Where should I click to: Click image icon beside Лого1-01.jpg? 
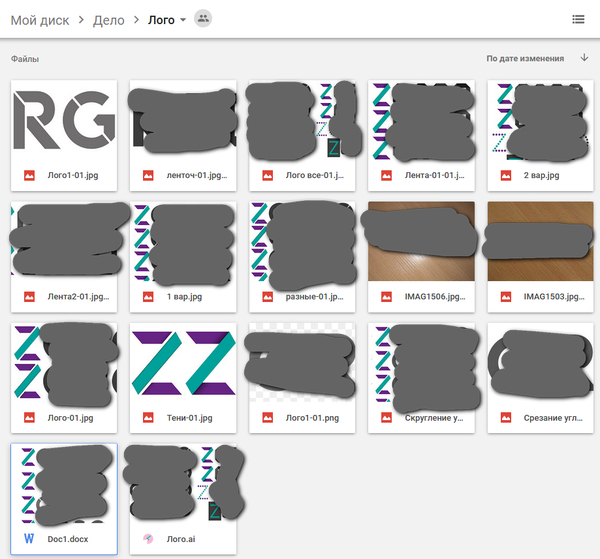(x=27, y=175)
